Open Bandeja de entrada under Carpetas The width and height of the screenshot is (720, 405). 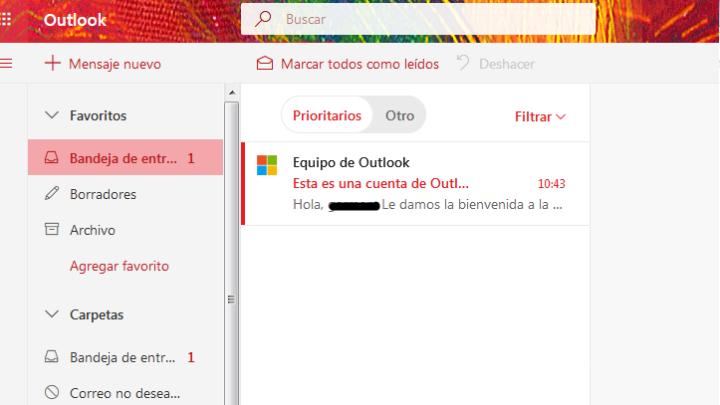(x=122, y=357)
